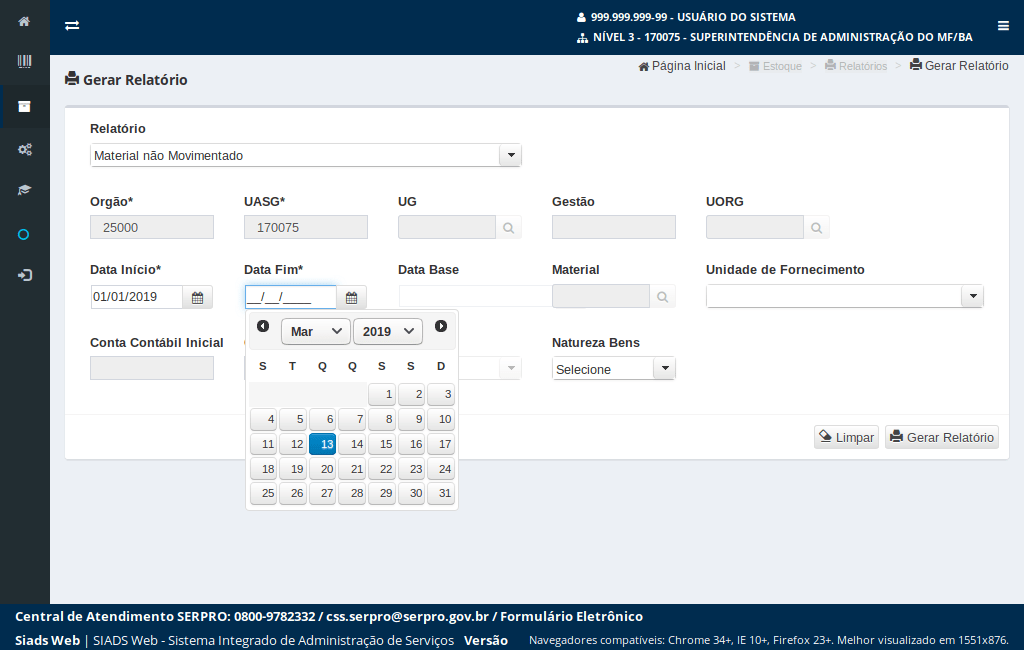Image resolution: width=1024 pixels, height=650 pixels.
Task: Open the hamburger menu at top right
Action: (1003, 25)
